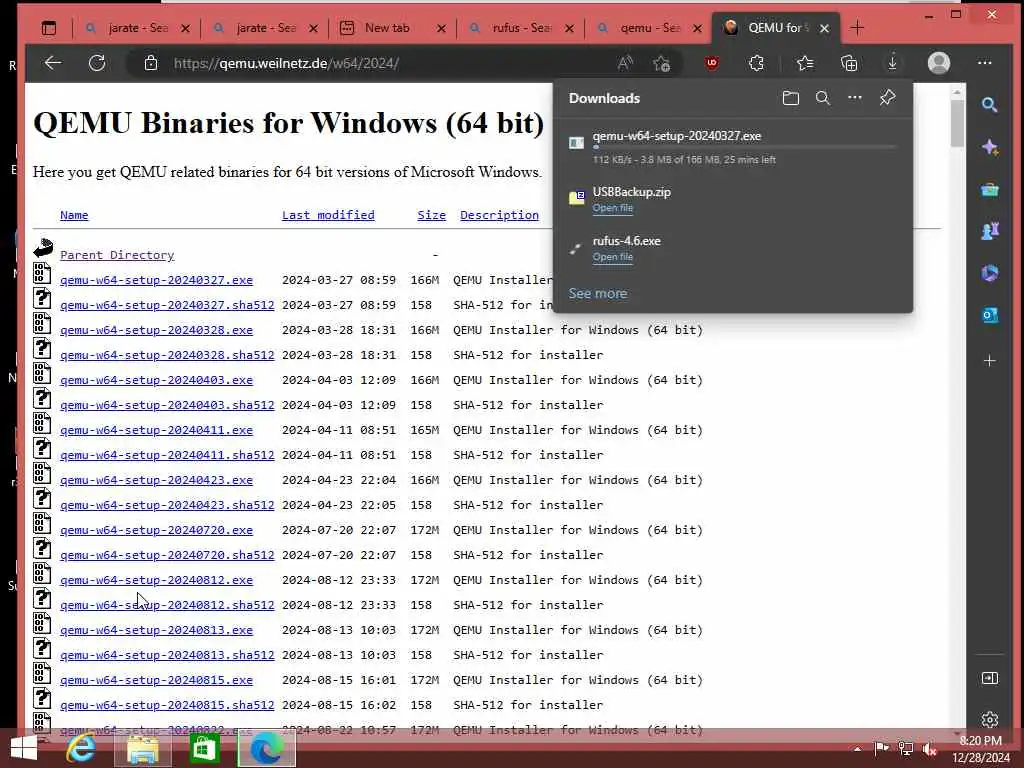This screenshot has width=1024, height=768.
Task: Open the Collections icon
Action: 848,63
